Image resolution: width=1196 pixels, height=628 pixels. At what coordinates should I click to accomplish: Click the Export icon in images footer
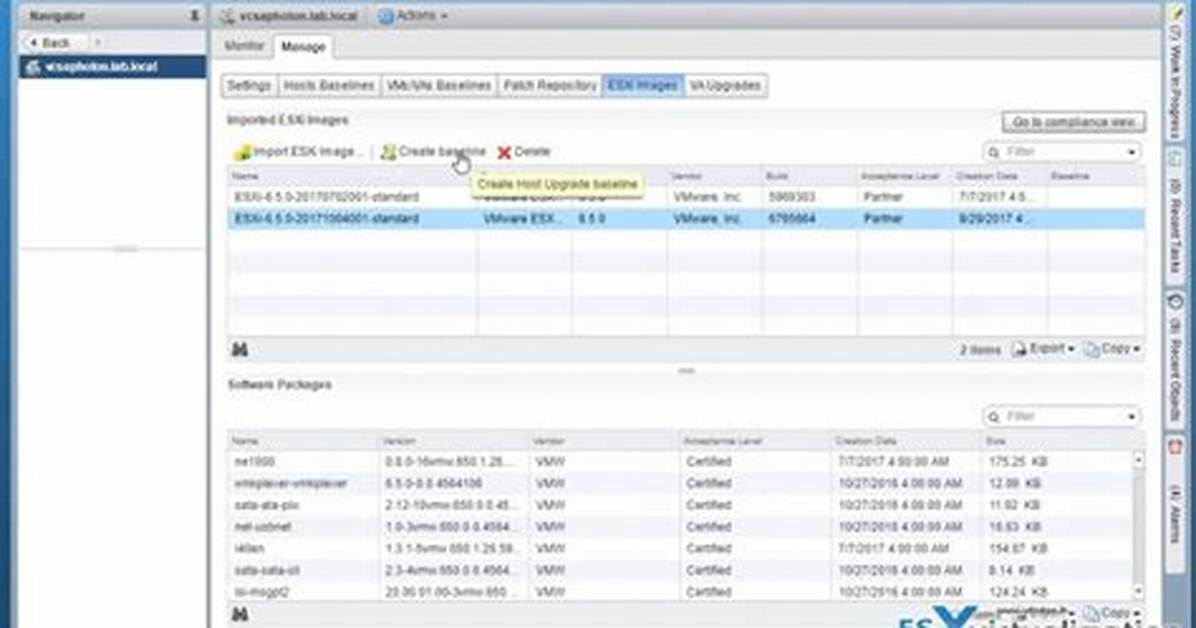1019,349
